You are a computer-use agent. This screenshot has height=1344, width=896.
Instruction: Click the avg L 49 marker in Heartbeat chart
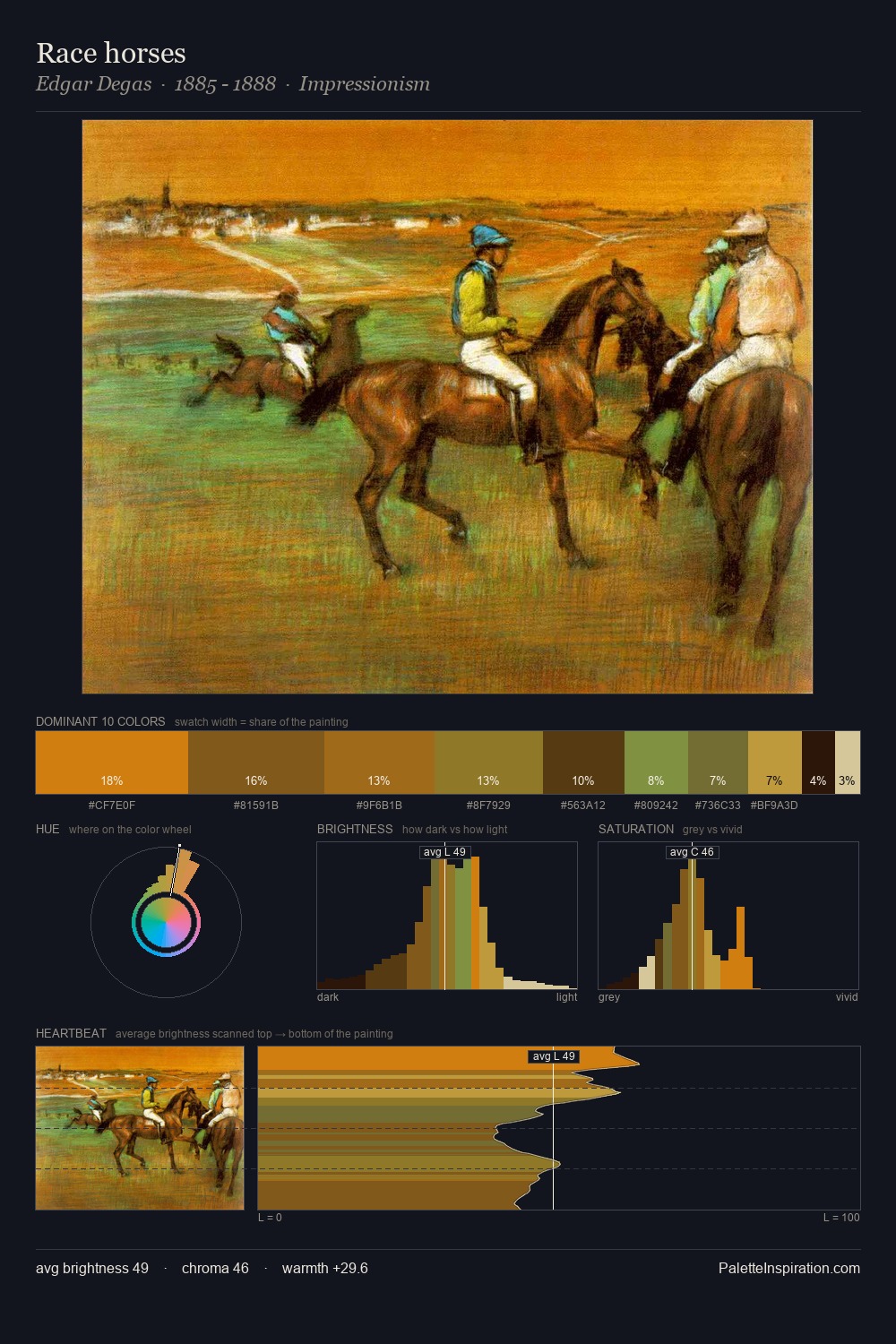point(554,1056)
